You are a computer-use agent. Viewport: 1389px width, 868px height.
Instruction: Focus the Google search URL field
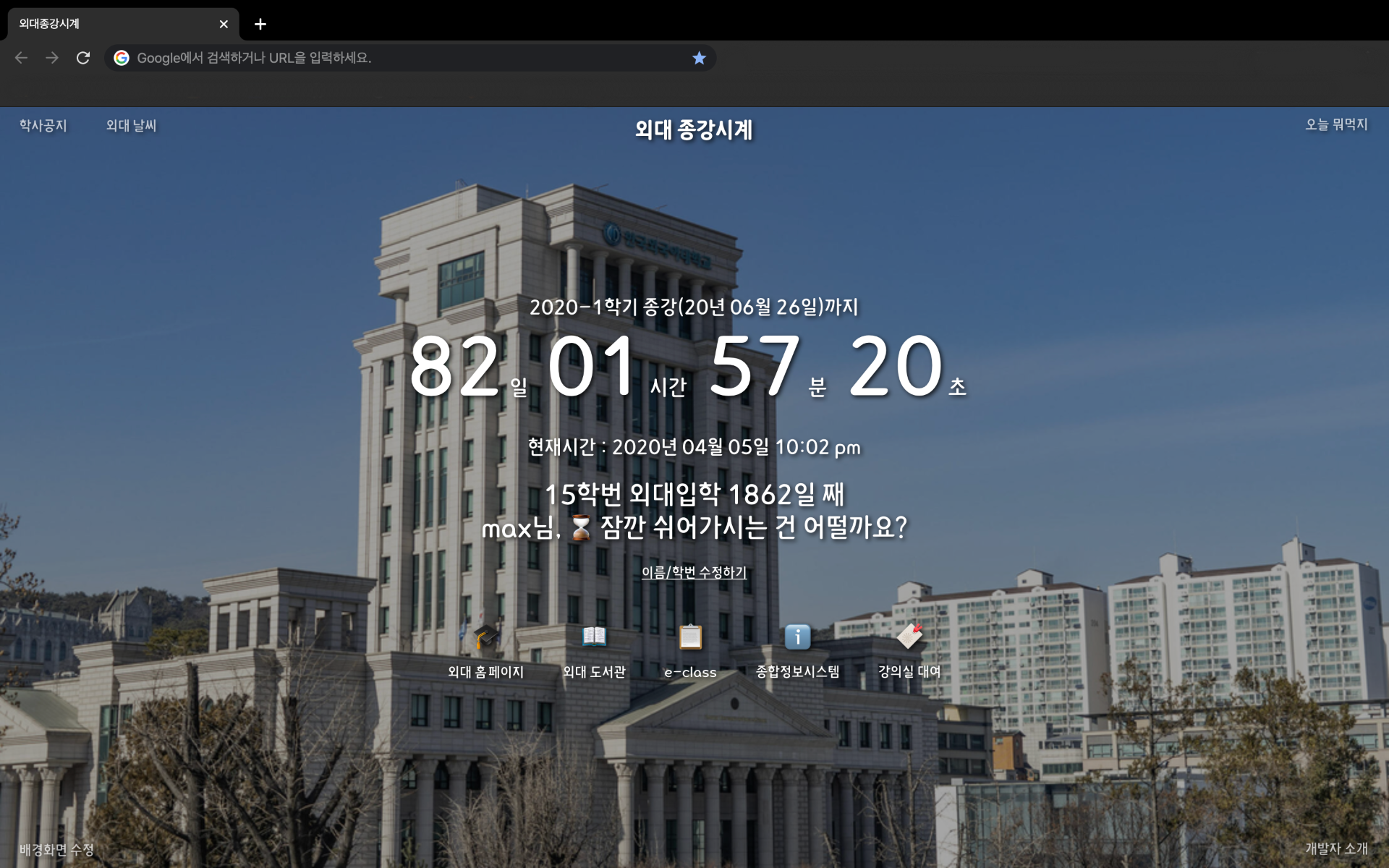409,58
